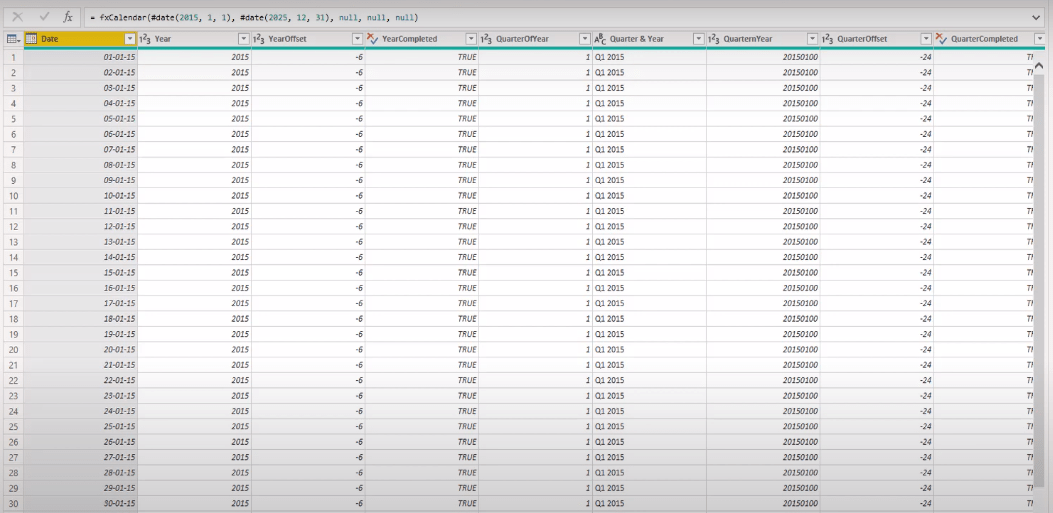The width and height of the screenshot is (1053, 513).
Task: Expand the formula bar chevron
Action: coord(1038,17)
